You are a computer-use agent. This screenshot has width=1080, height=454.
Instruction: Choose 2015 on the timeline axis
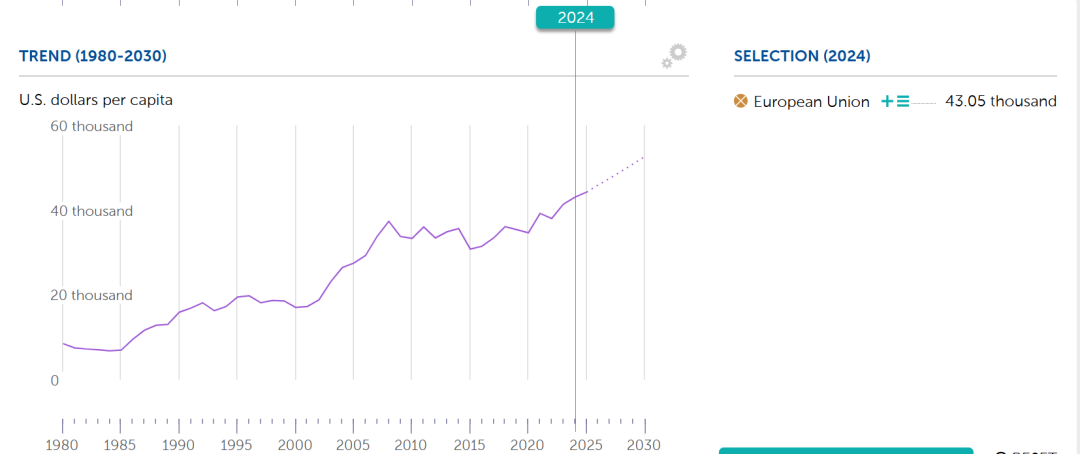pos(469,444)
